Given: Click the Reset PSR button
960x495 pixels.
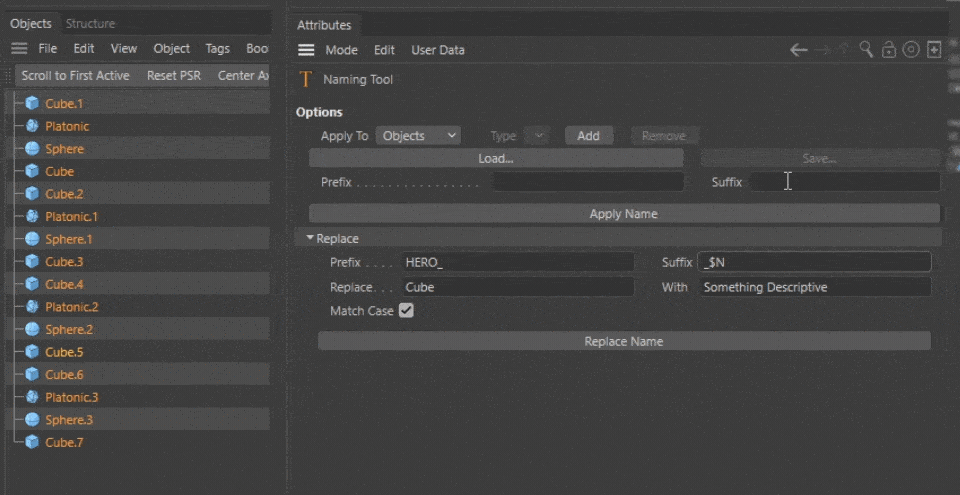Looking at the screenshot, I should 174,75.
